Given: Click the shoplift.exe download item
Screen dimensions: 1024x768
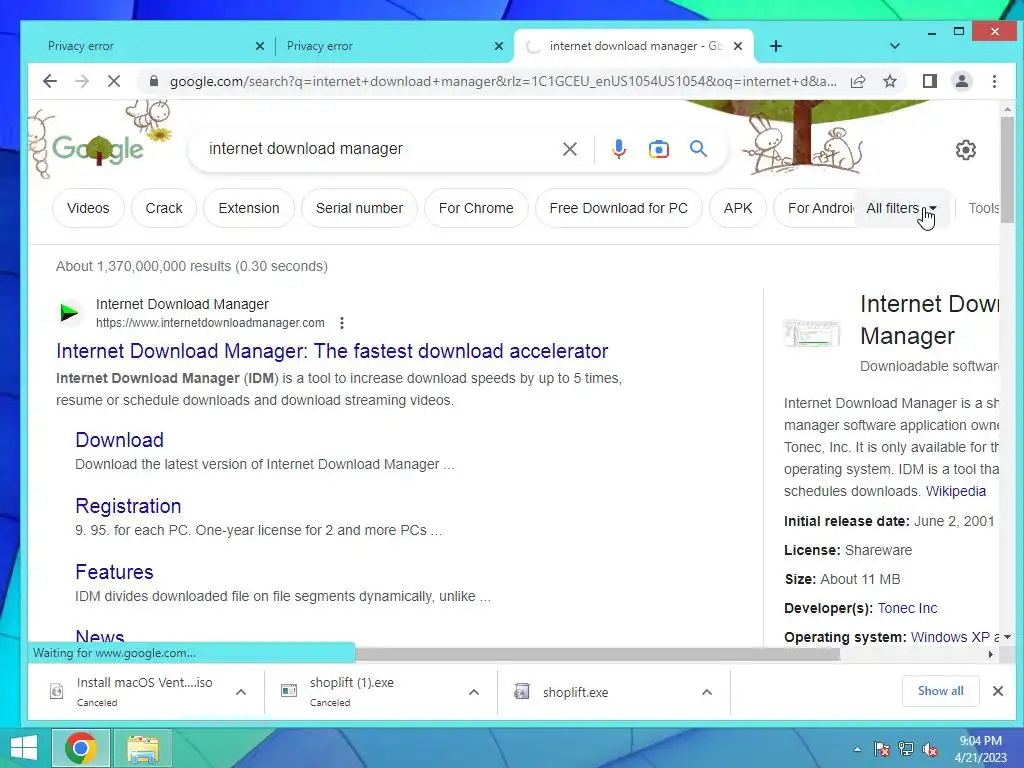Looking at the screenshot, I should (575, 692).
